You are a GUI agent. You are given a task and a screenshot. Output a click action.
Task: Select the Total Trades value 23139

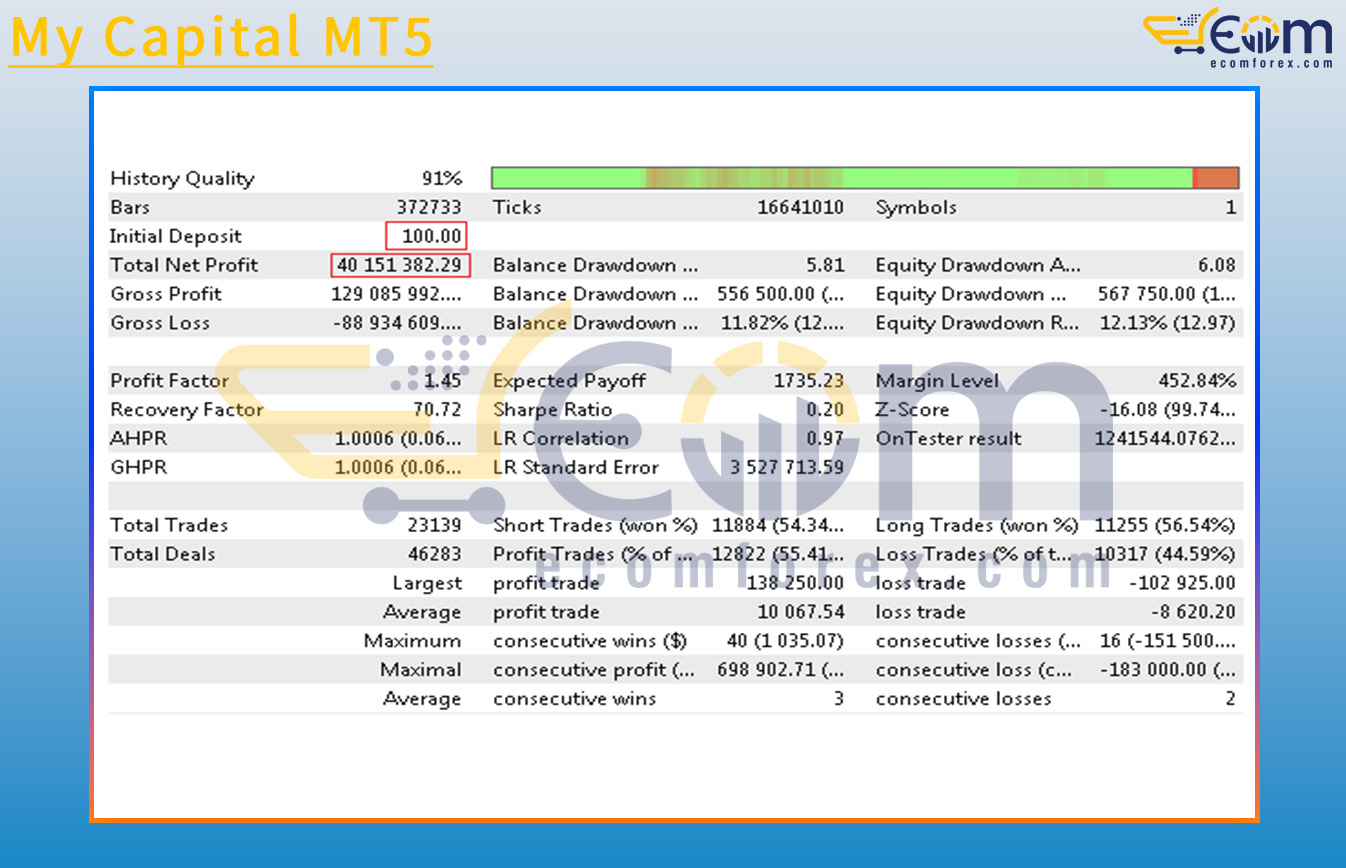coord(435,525)
